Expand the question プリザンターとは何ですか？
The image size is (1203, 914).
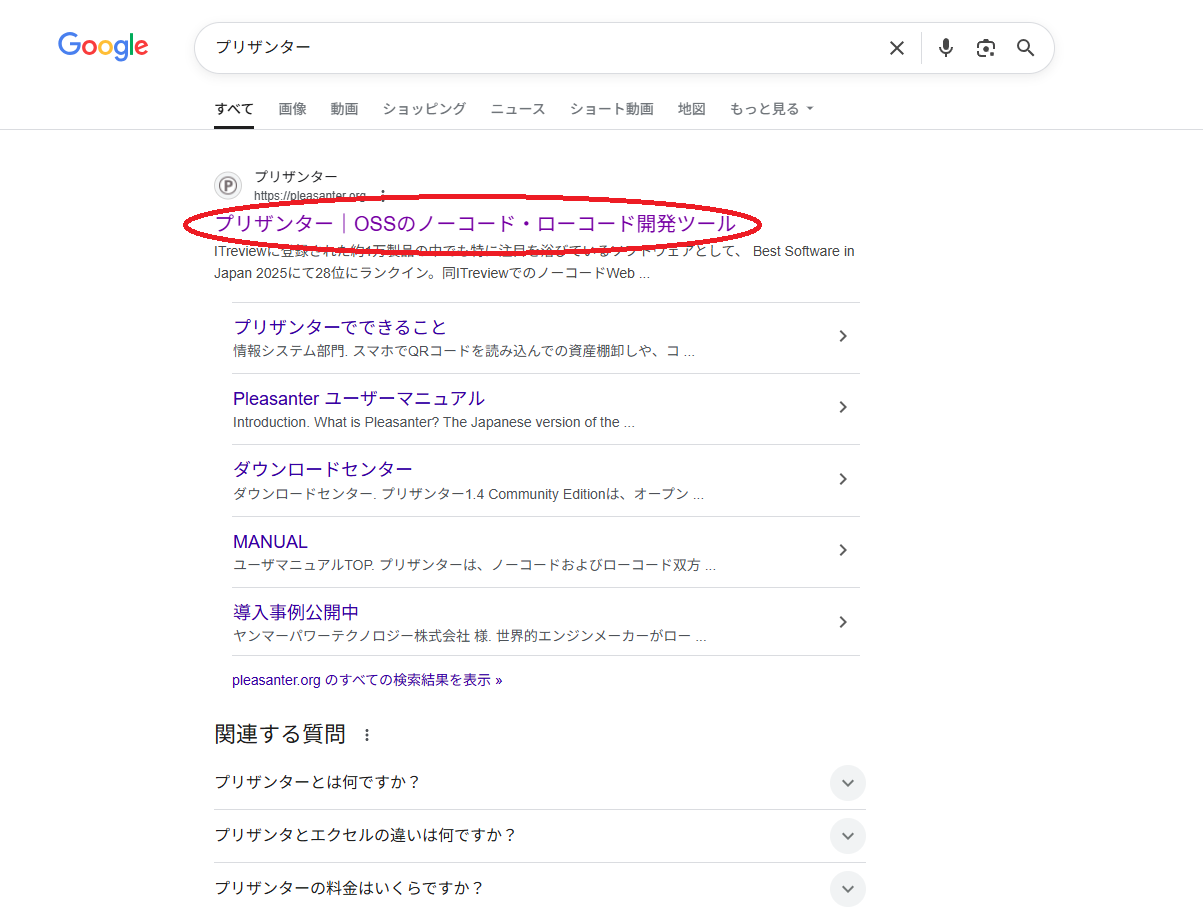848,783
